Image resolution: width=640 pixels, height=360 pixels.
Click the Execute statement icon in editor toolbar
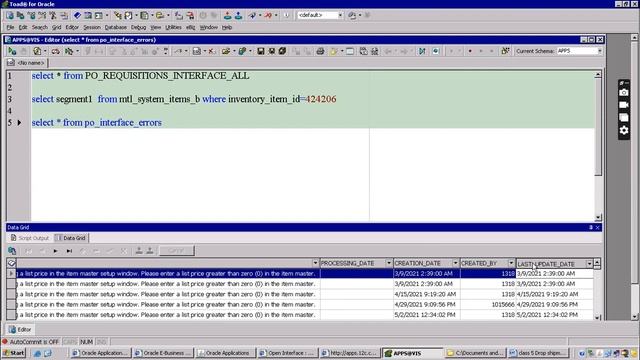pos(12,51)
